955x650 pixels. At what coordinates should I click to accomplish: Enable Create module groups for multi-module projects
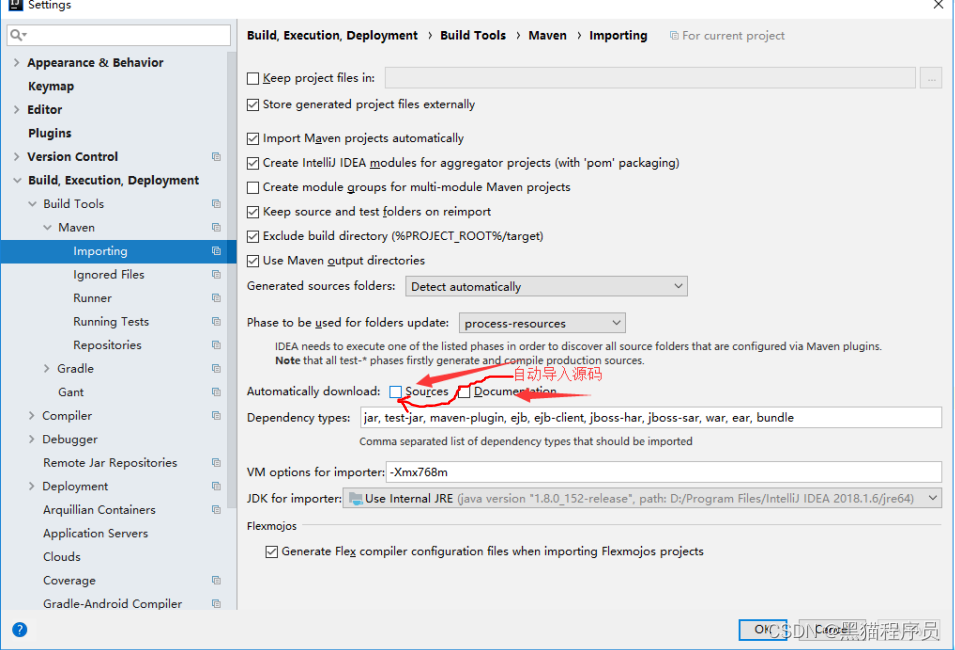click(253, 188)
